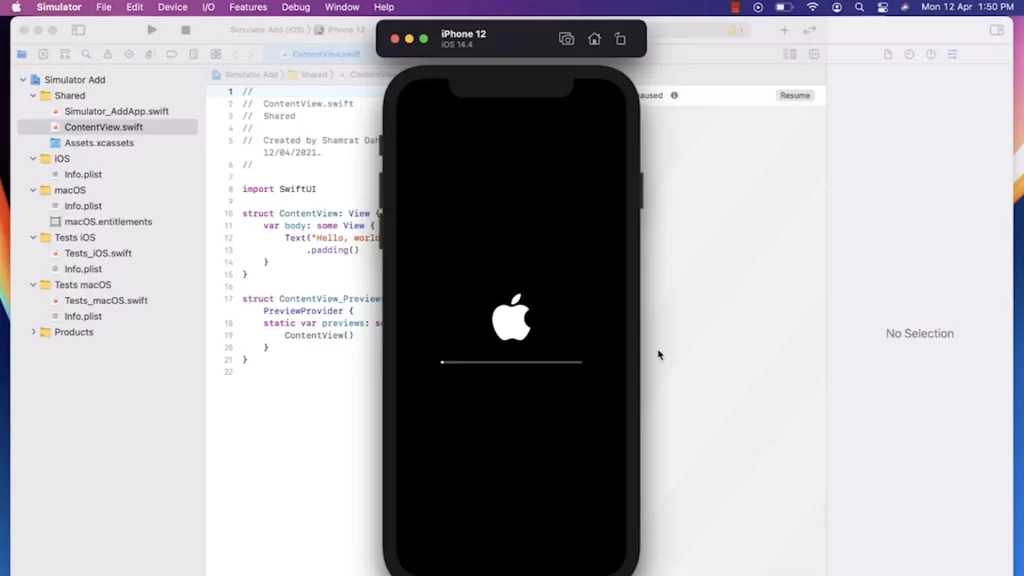This screenshot has height=576, width=1024.
Task: Stop the running app with the Stop button
Action: click(184, 30)
